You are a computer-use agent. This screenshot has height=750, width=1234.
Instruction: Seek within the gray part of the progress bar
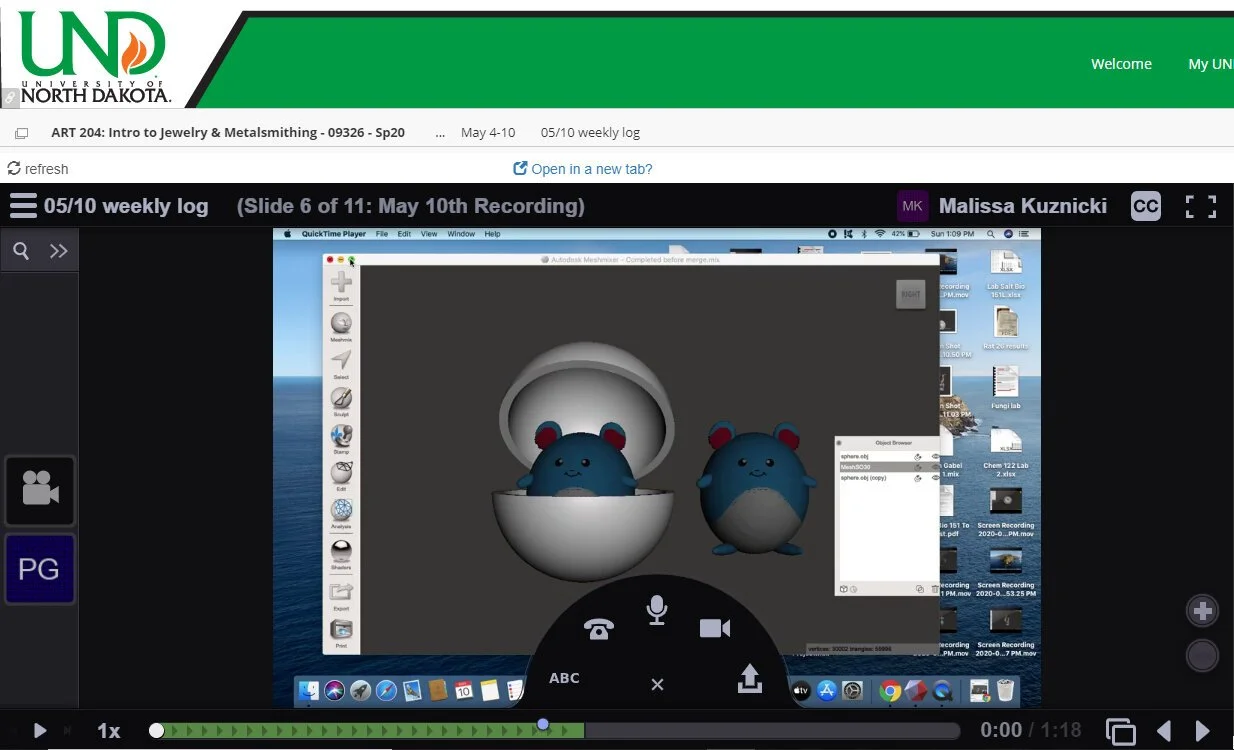[x=772, y=731]
